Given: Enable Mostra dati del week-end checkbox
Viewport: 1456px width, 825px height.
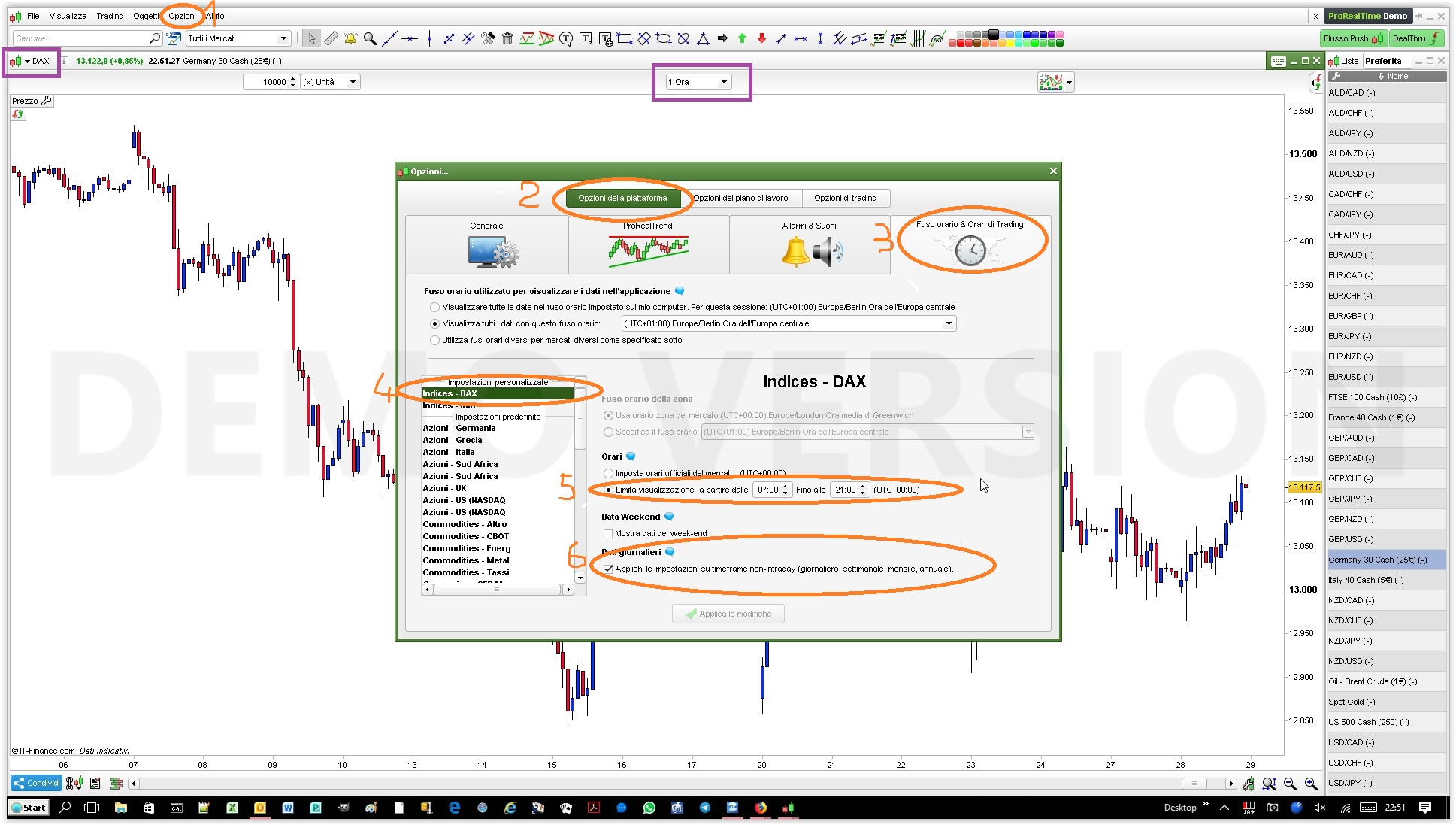Looking at the screenshot, I should point(608,534).
